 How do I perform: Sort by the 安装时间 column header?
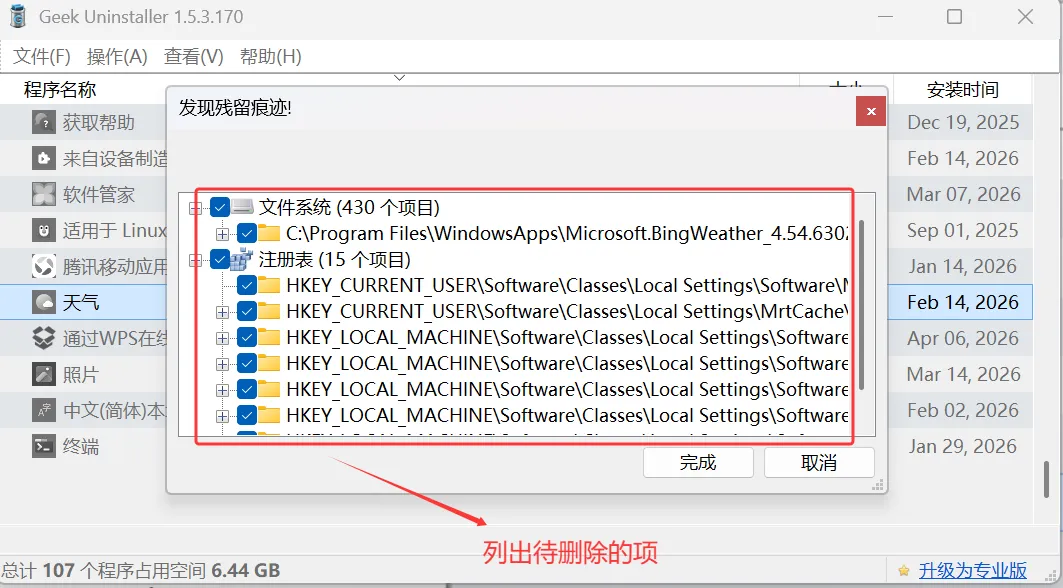[x=963, y=90]
